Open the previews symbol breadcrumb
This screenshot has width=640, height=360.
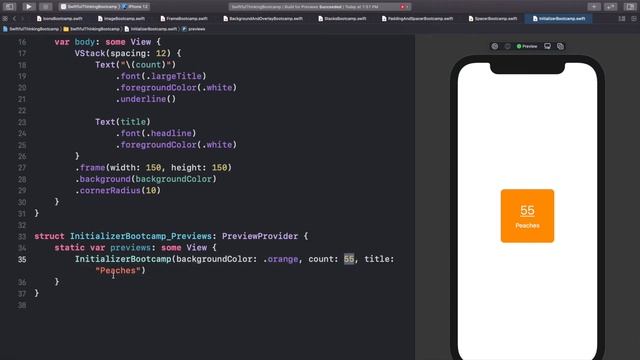[193, 29]
